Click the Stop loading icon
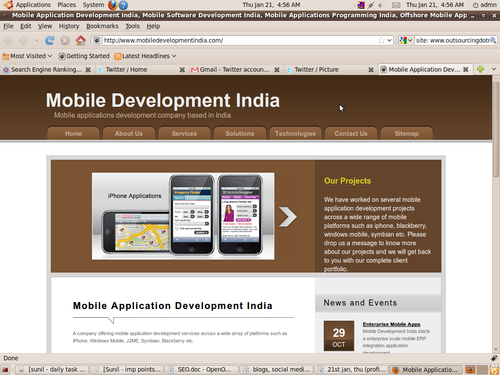This screenshot has width=500, height=375. (x=65, y=41)
